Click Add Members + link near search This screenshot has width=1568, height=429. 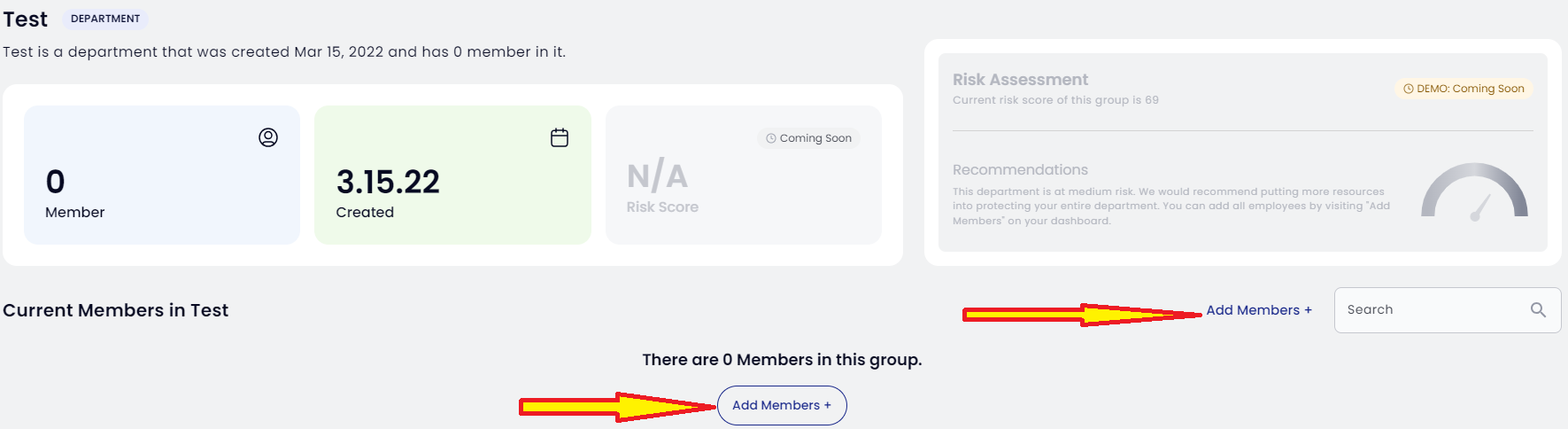click(1259, 310)
